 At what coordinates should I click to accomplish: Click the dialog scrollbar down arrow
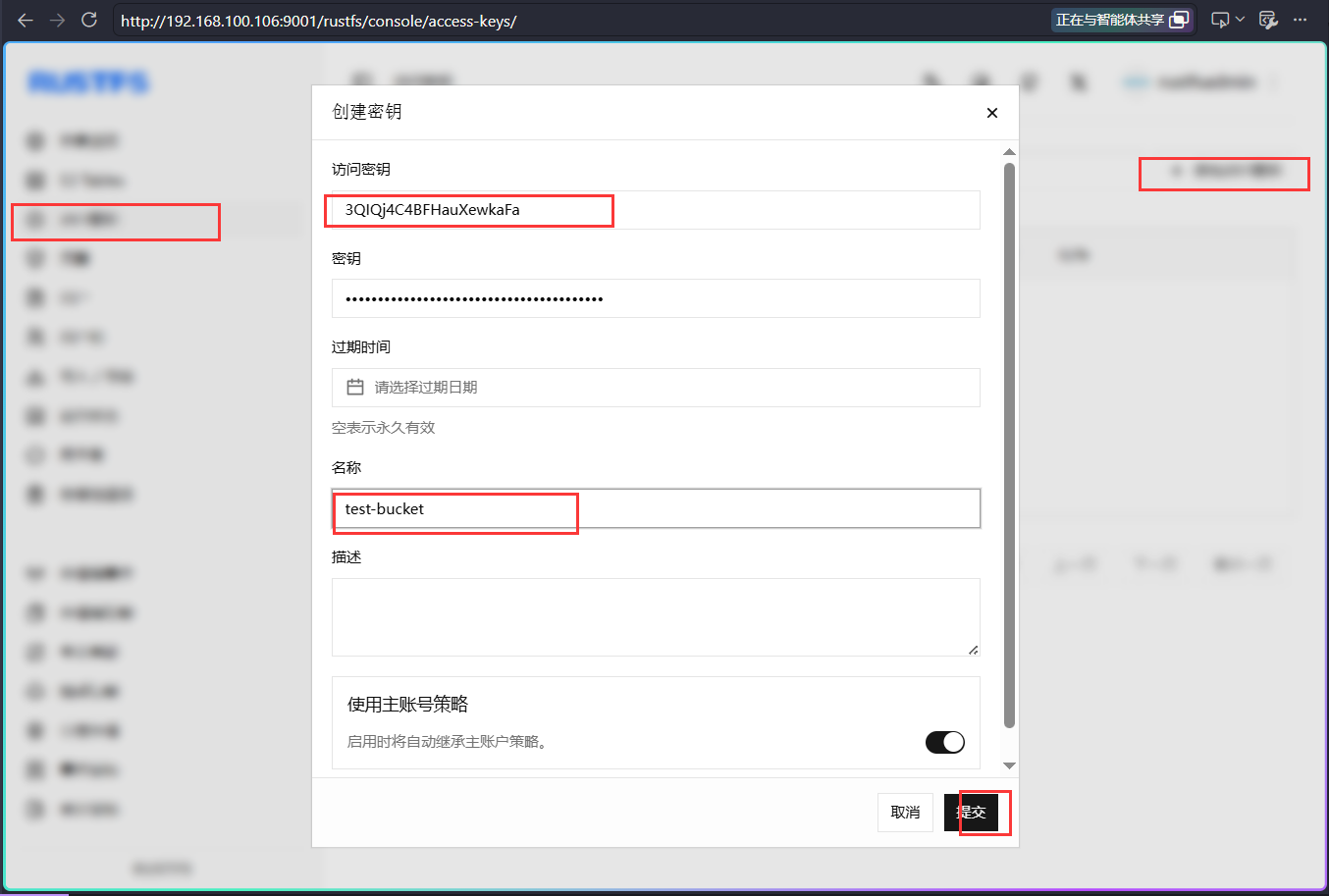coord(1009,765)
